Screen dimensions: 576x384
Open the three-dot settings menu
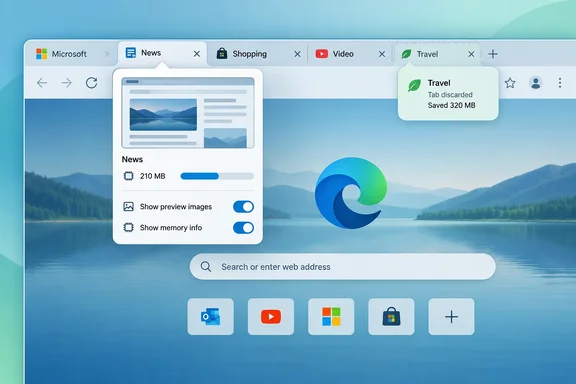(x=560, y=83)
